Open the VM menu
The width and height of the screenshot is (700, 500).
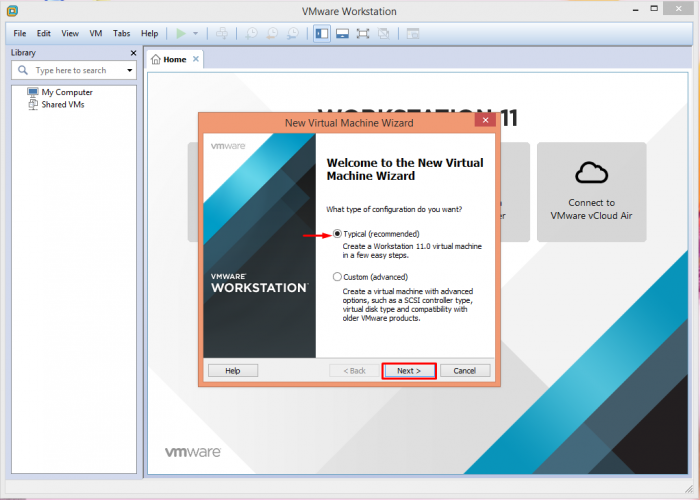[x=96, y=33]
